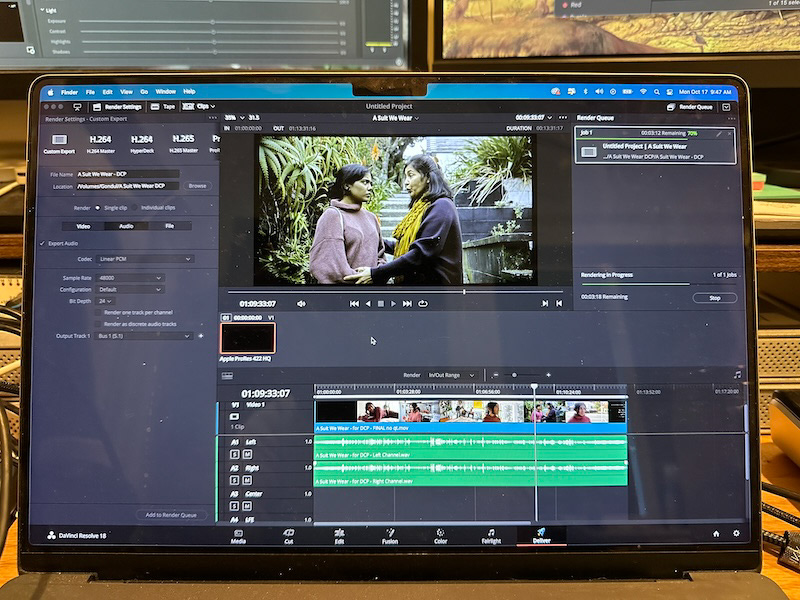The width and height of the screenshot is (800, 600).
Task: Select the Custom Export preset icon
Action: tap(59, 139)
